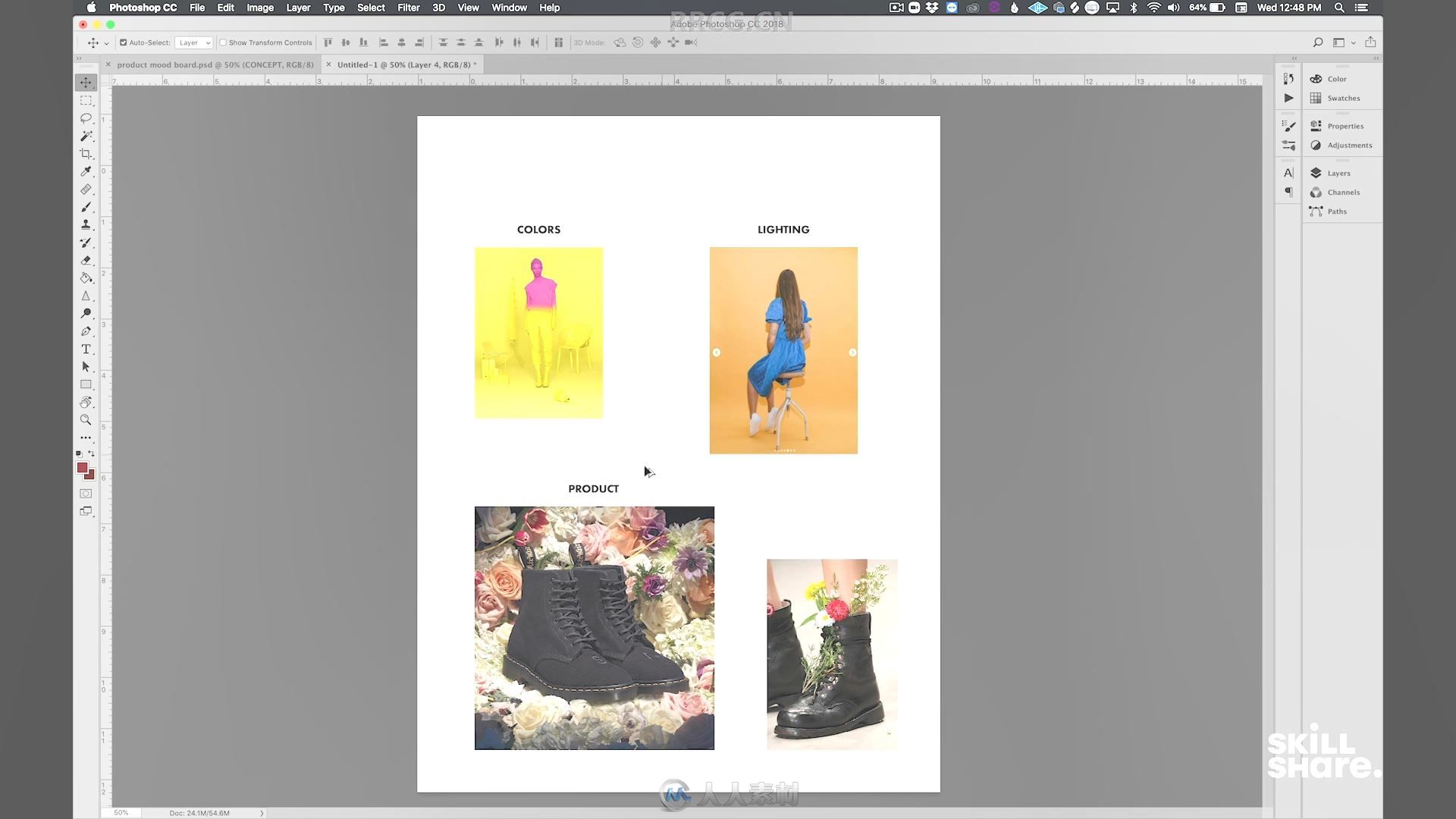Select the Lasso tool

(86, 118)
